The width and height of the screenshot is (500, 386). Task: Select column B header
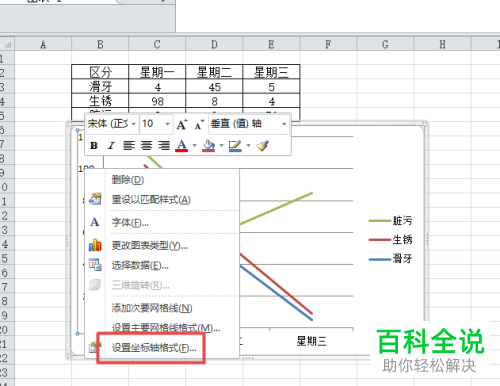pos(100,44)
